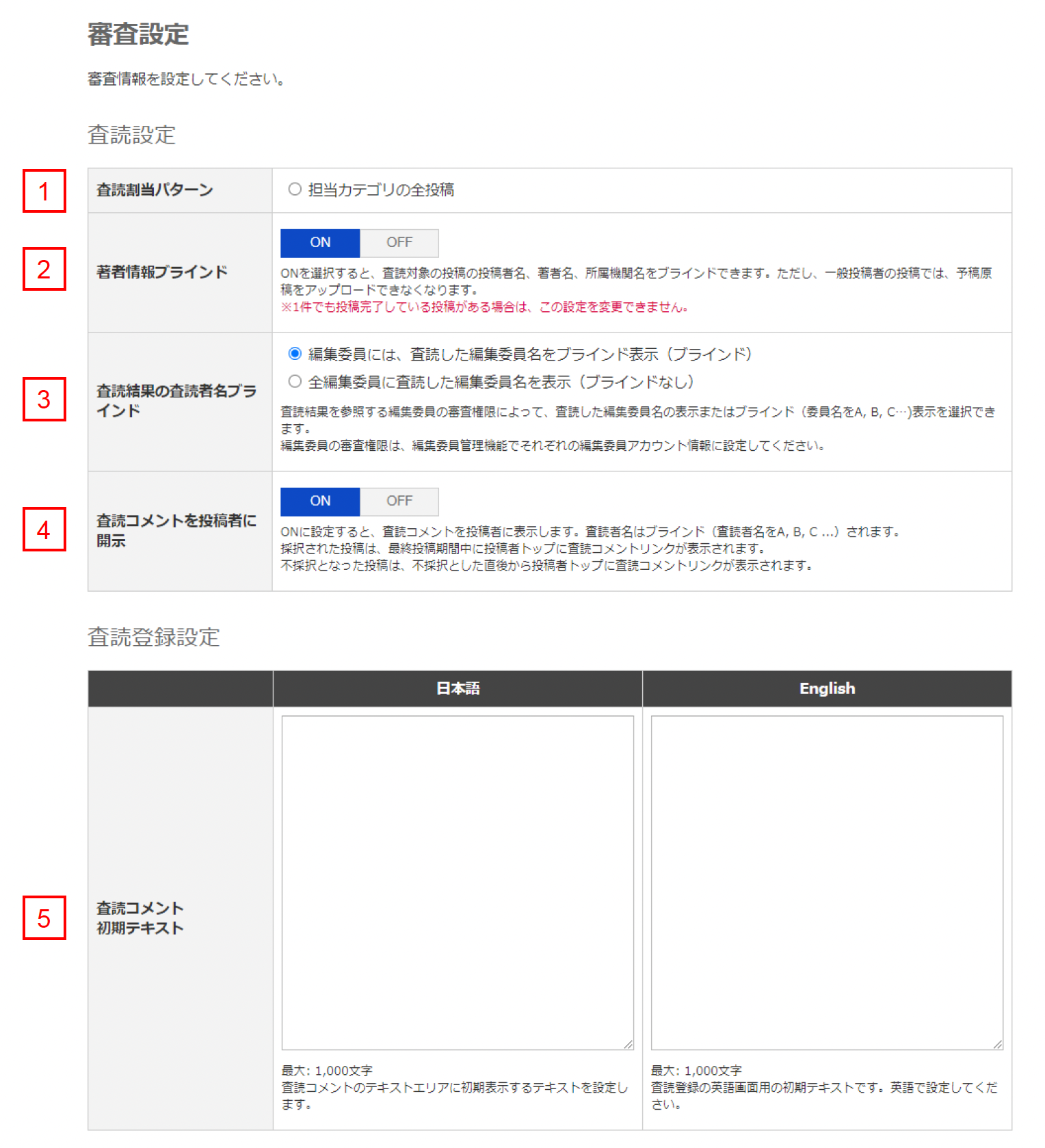Image resolution: width=1045 pixels, height=1148 pixels.
Task: Click the 査読割当パターン row label
Action: pyautogui.click(x=155, y=190)
